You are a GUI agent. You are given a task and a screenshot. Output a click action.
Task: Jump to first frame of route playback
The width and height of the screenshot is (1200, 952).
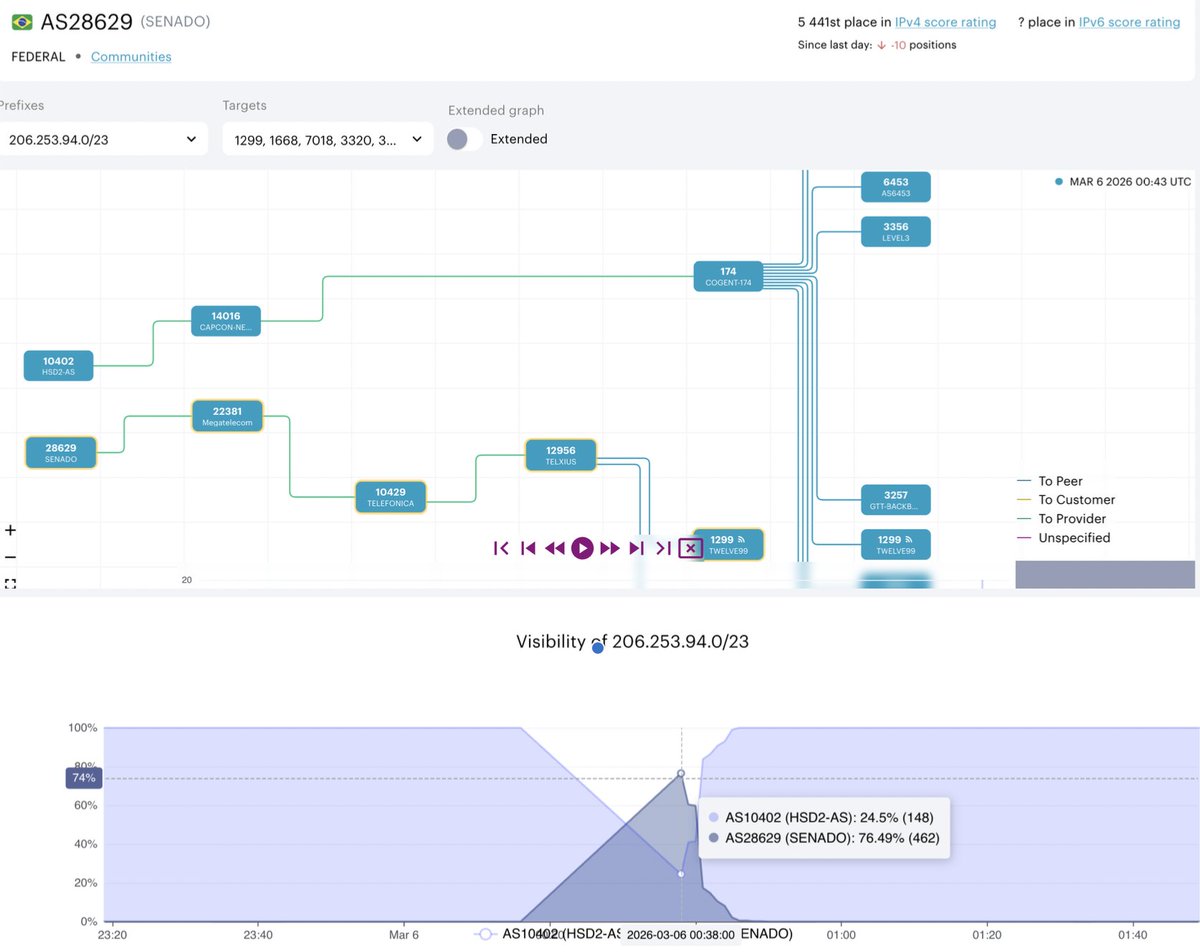click(x=502, y=548)
